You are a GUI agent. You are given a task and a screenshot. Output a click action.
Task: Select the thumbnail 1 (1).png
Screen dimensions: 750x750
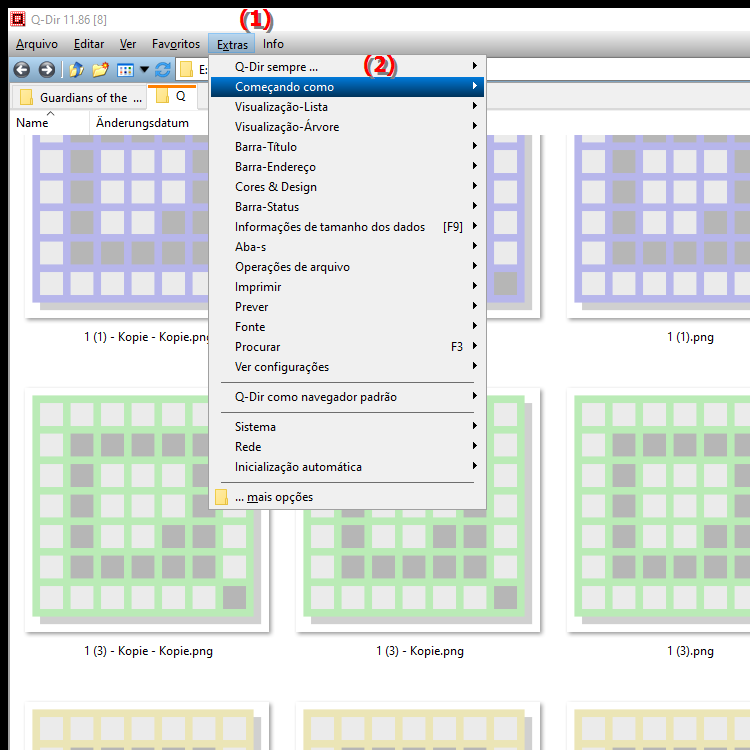658,227
